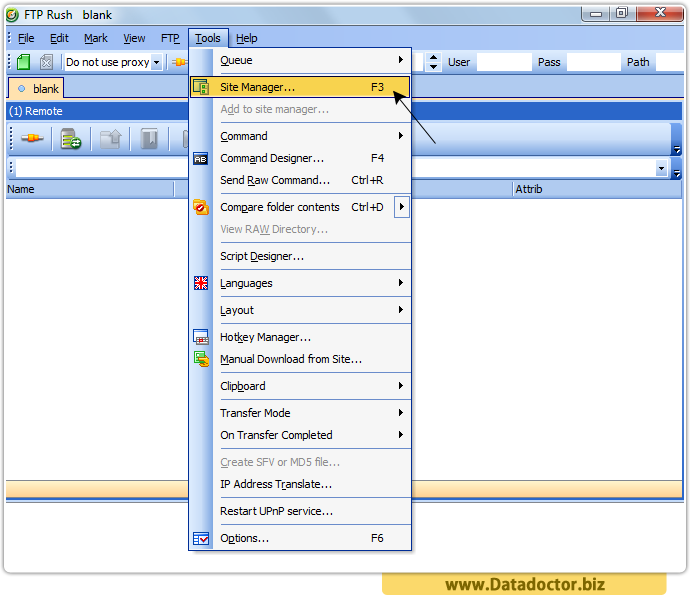Viewport: 690px width, 595px height.
Task: Choose Site Manager from Tools menu
Action: 300,87
